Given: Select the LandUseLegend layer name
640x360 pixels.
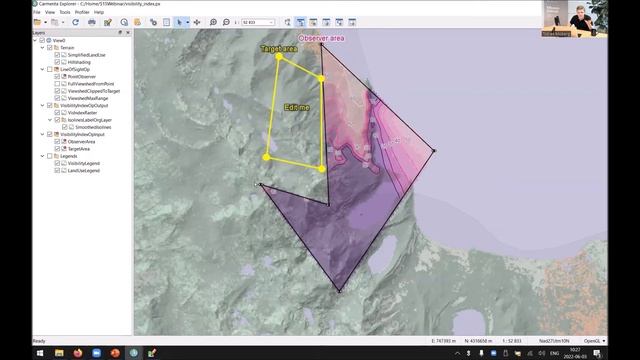Looking at the screenshot, I should point(84,171).
